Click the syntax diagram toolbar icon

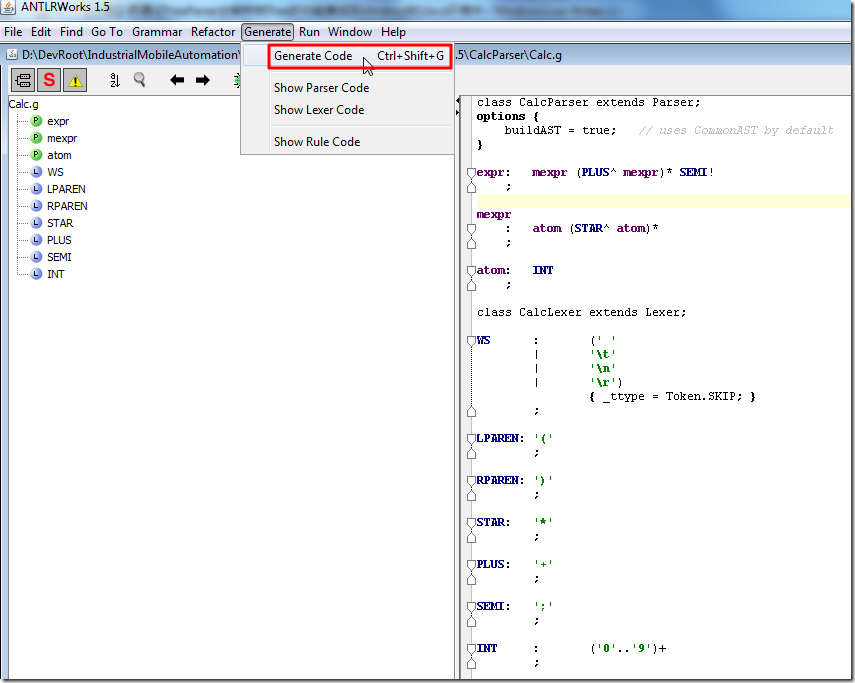click(x=23, y=80)
